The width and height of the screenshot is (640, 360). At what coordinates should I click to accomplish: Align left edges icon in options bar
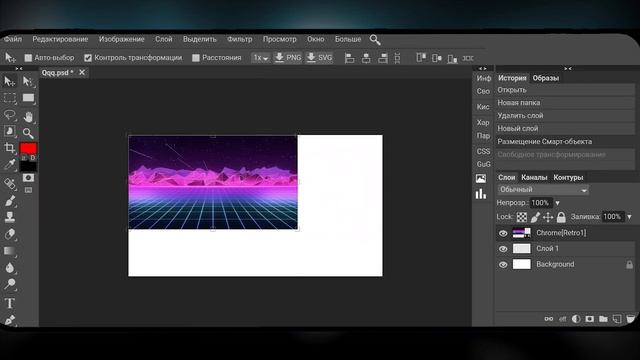(349, 58)
